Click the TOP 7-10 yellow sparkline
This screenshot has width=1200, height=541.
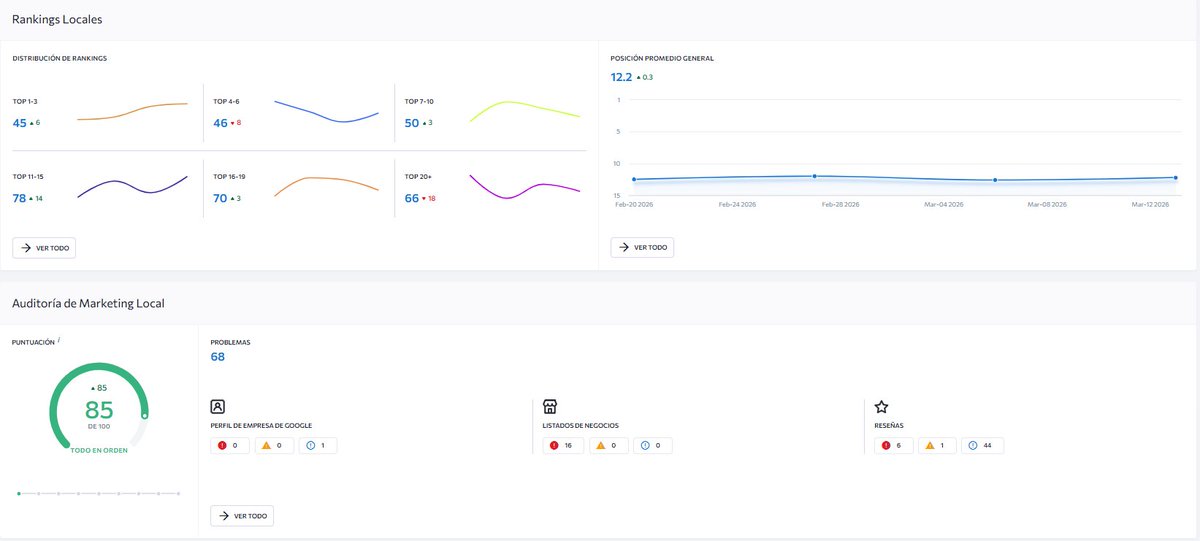click(525, 110)
